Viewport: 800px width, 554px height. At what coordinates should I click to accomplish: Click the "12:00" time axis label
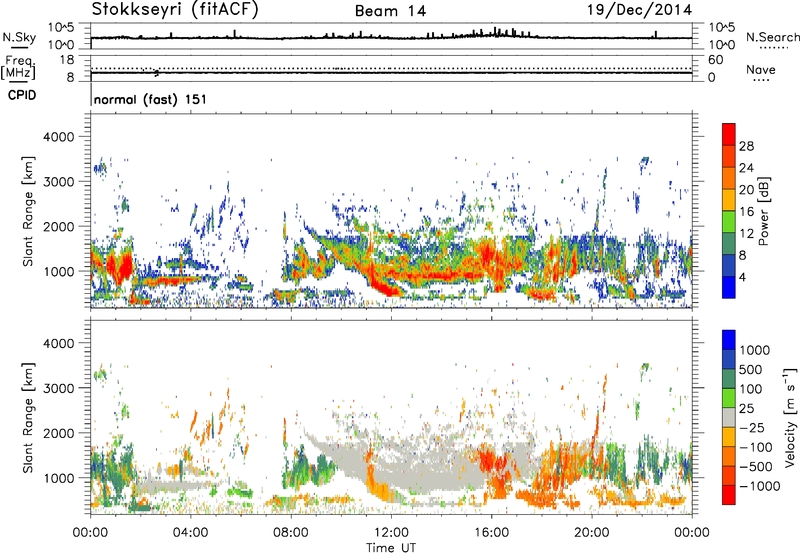391,533
